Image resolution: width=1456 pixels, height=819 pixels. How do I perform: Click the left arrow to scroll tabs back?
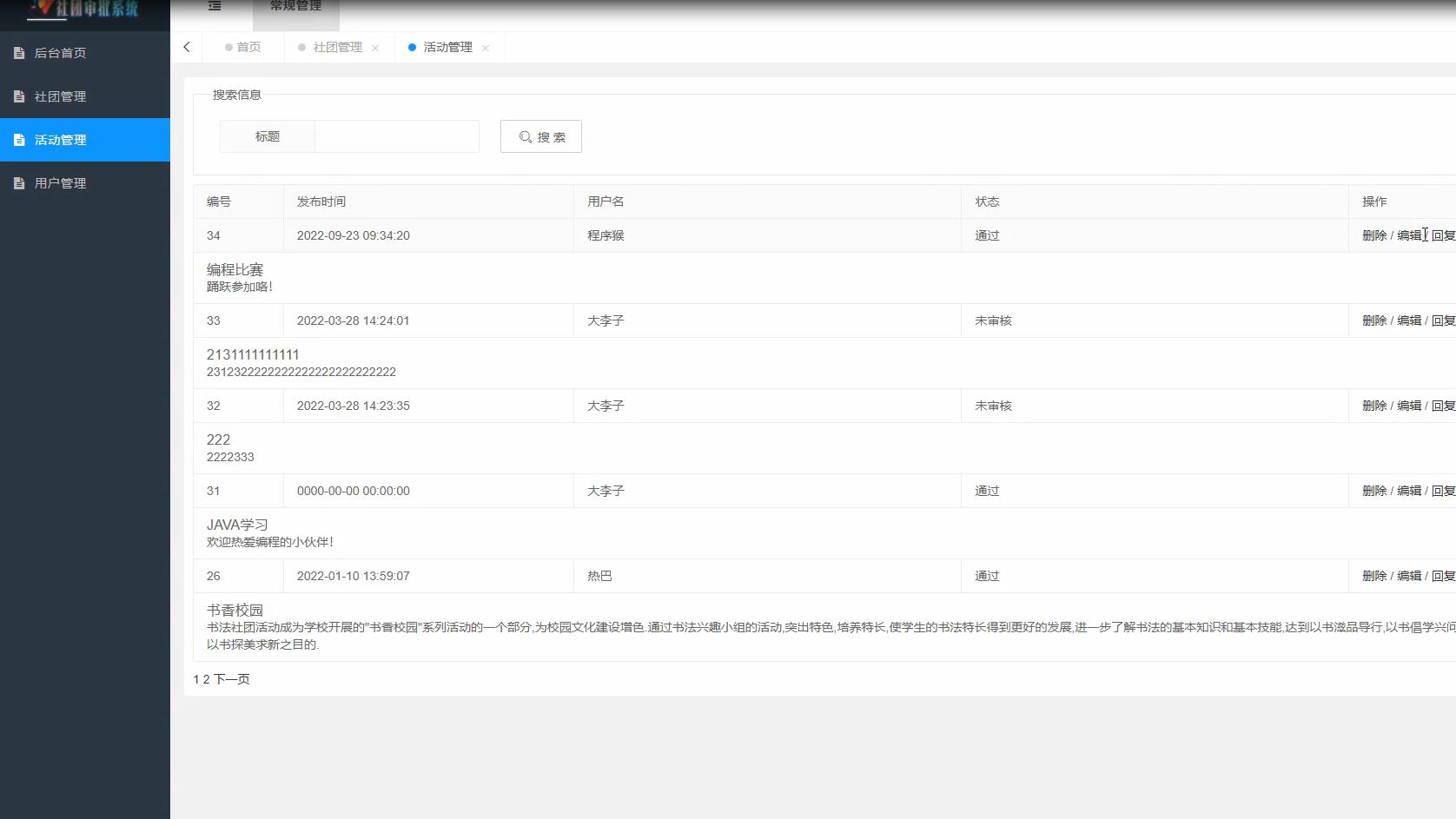tap(187, 47)
